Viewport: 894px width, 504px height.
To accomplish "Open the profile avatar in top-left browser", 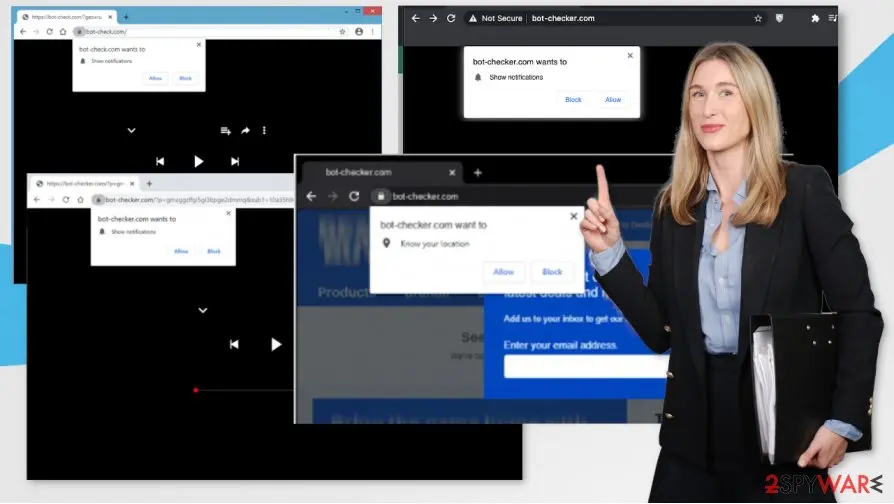I will (359, 31).
